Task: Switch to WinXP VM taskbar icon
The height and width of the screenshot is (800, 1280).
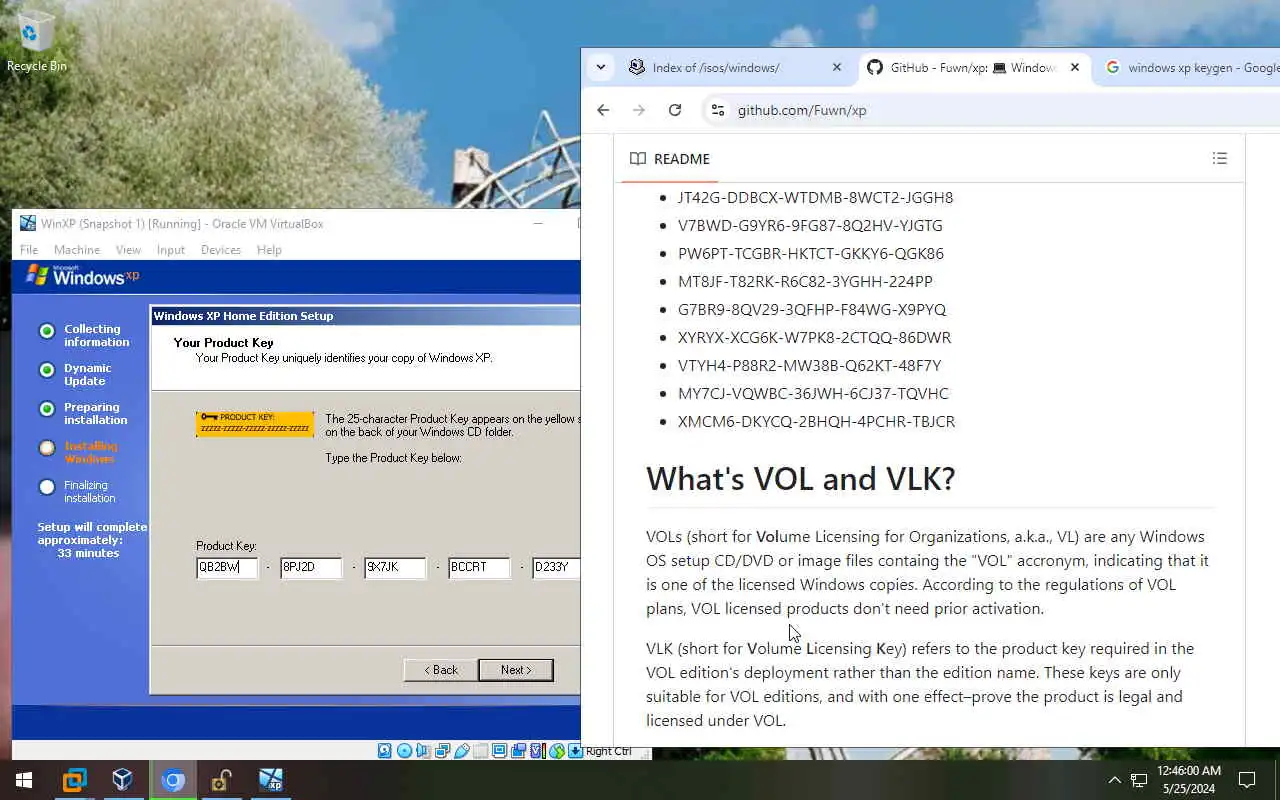Action: coord(270,780)
